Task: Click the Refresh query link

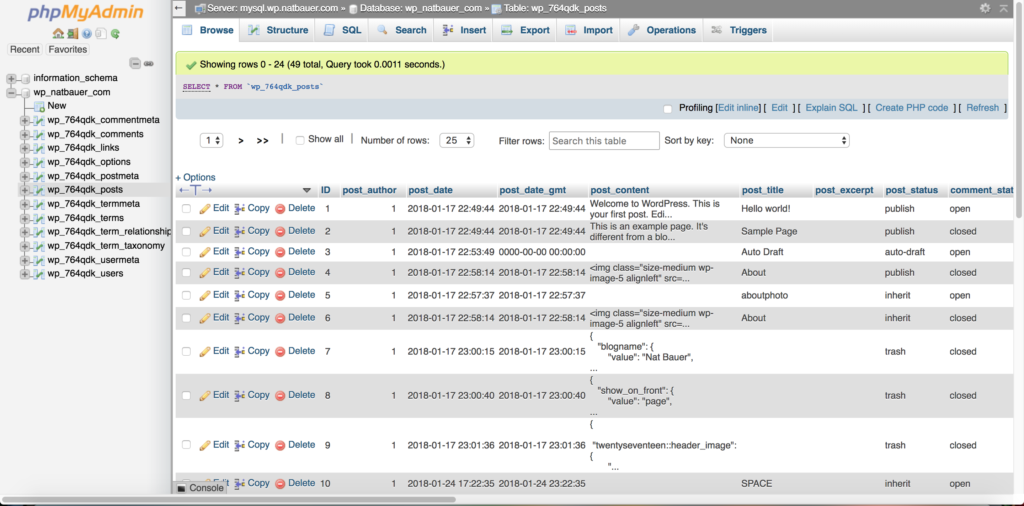Action: [982, 108]
